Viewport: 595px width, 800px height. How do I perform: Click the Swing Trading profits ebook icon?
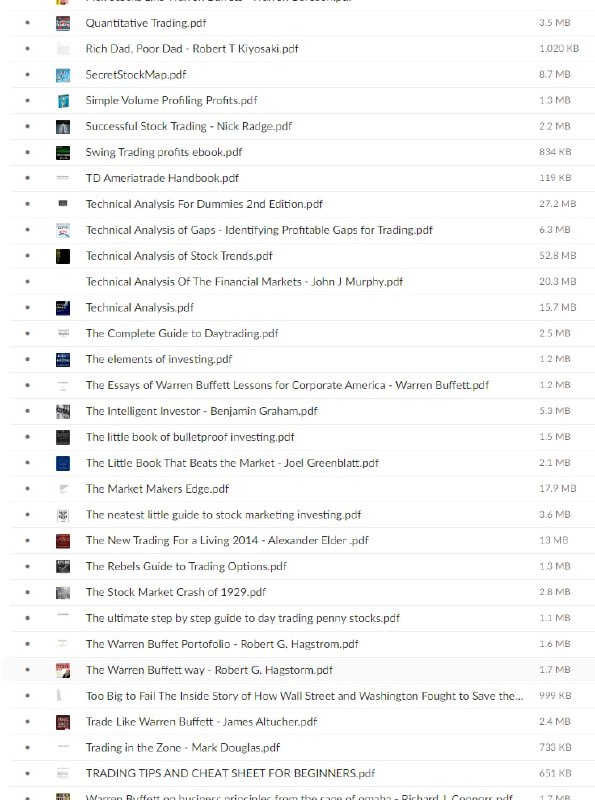[x=63, y=153]
